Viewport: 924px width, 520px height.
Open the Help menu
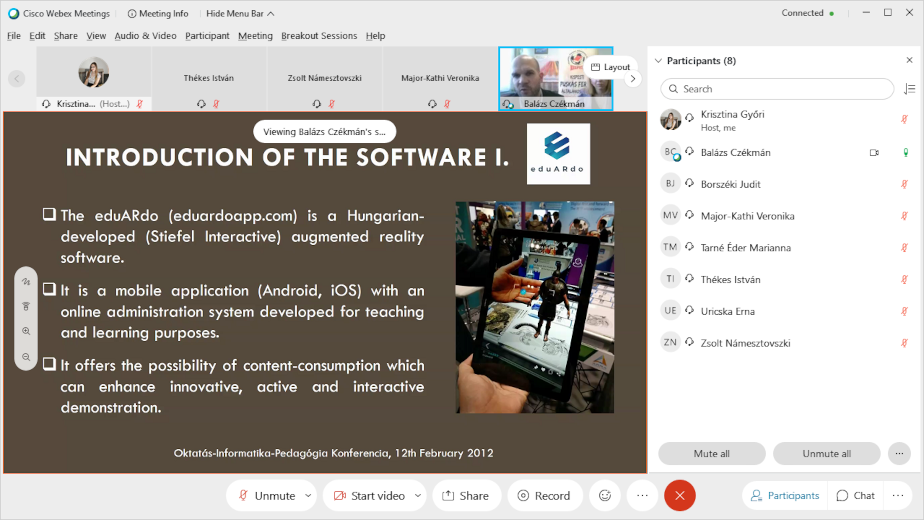[x=375, y=35]
